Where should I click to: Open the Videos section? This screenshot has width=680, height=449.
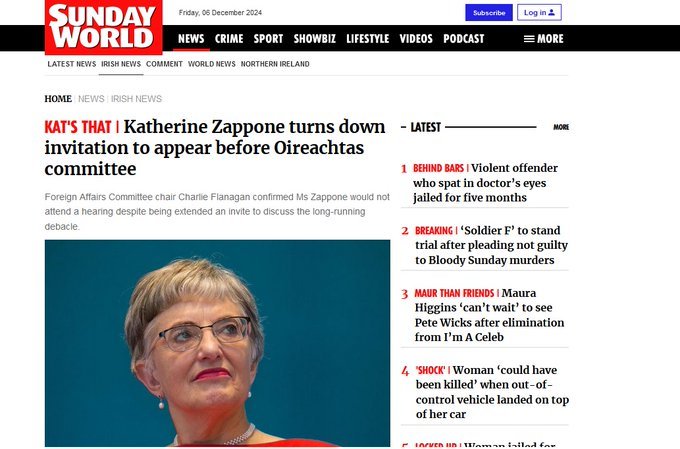[x=416, y=39]
